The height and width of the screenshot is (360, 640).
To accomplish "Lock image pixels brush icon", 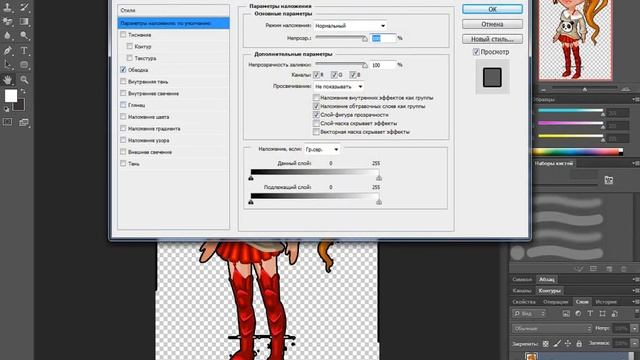I will [557, 344].
